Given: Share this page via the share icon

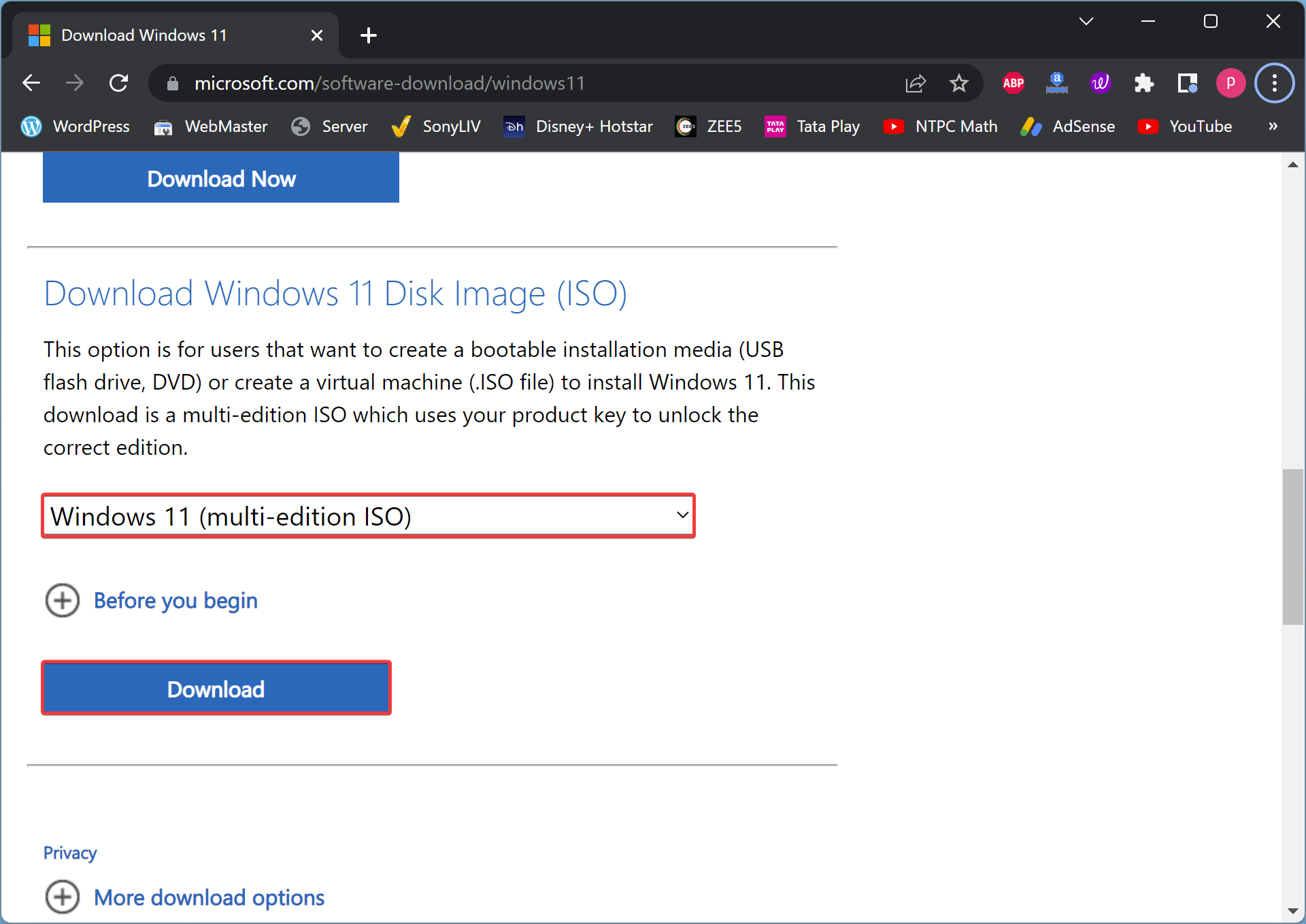Looking at the screenshot, I should (916, 83).
